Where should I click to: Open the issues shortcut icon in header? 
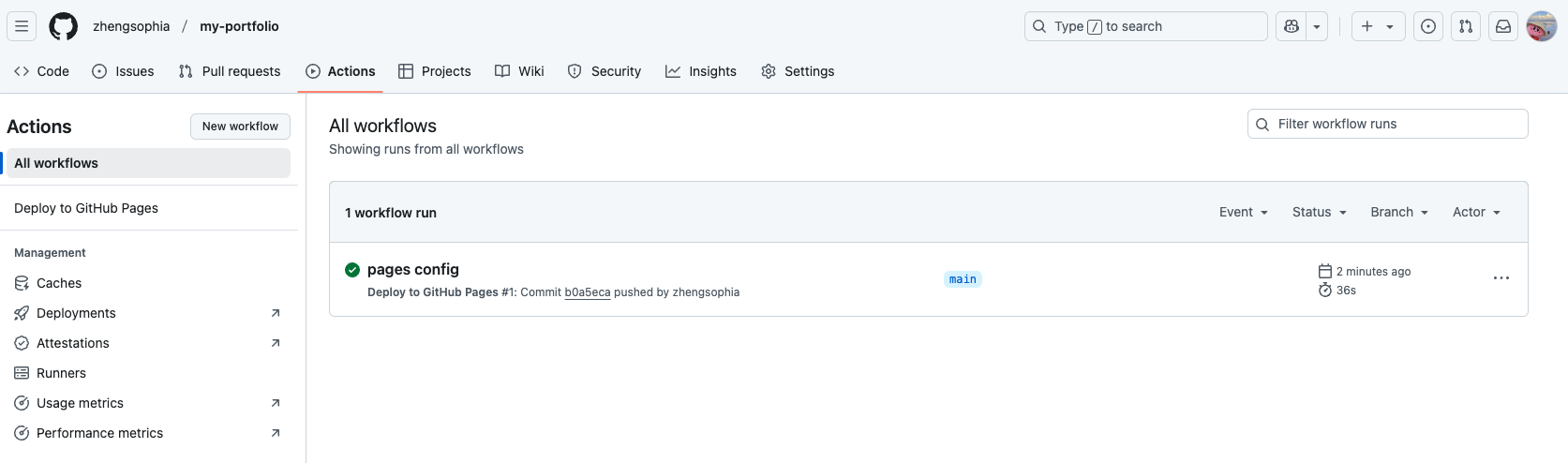coord(1428,26)
